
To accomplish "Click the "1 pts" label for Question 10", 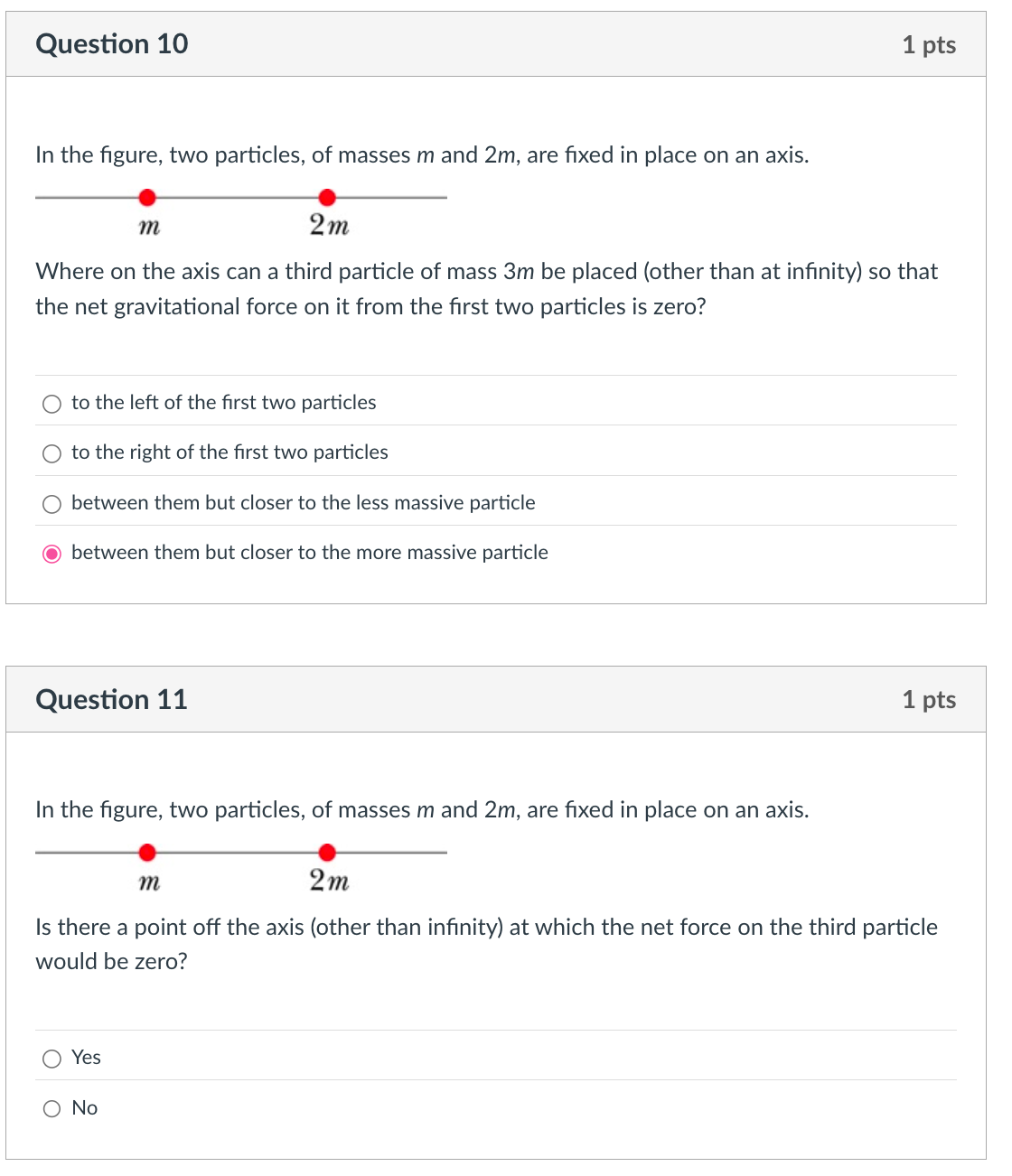I will click(x=931, y=43).
